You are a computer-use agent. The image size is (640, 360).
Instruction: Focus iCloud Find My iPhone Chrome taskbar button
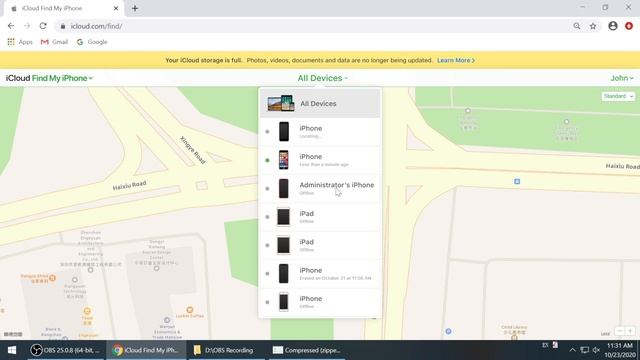pyautogui.click(x=147, y=350)
